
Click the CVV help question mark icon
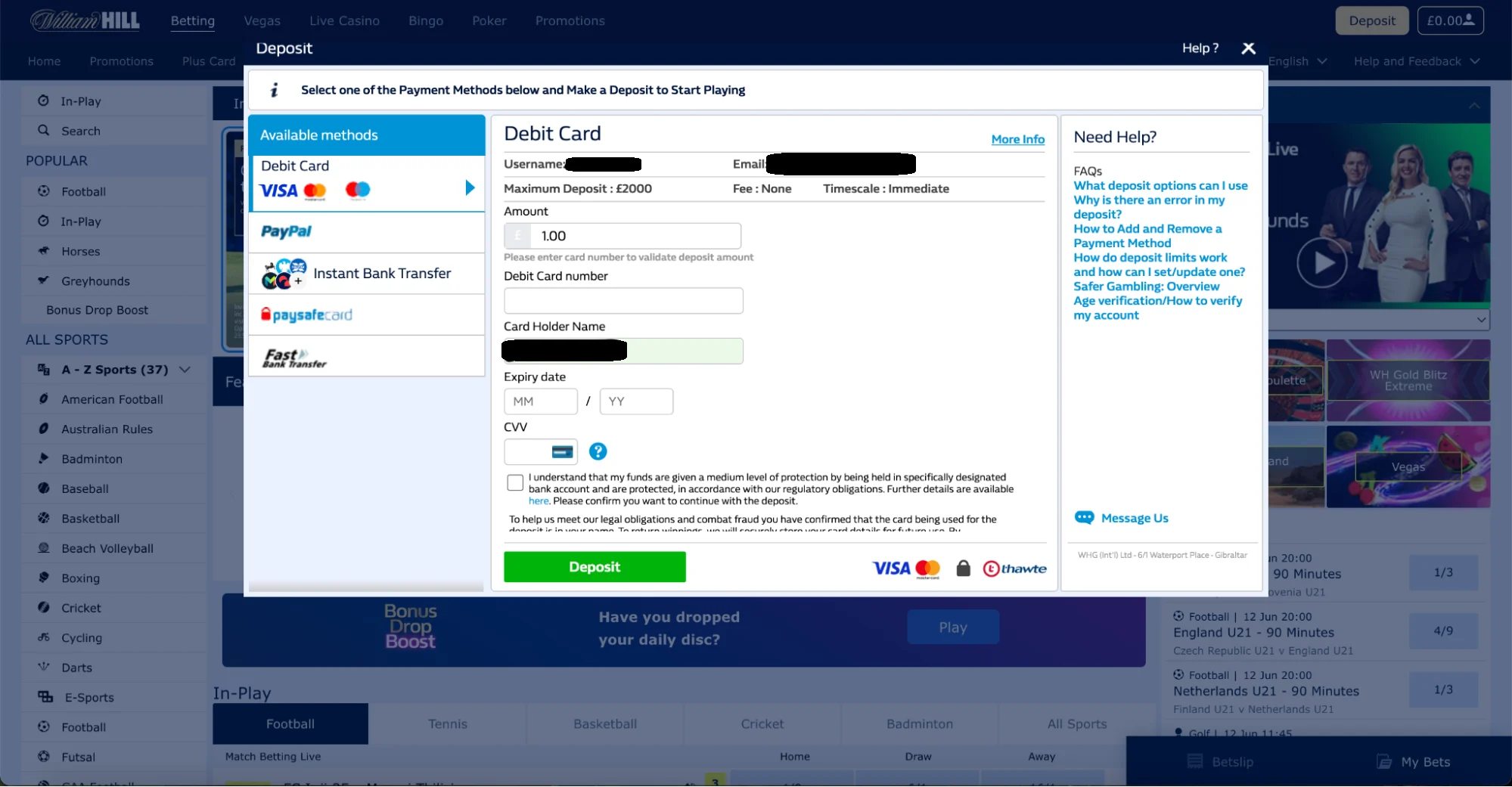(598, 451)
